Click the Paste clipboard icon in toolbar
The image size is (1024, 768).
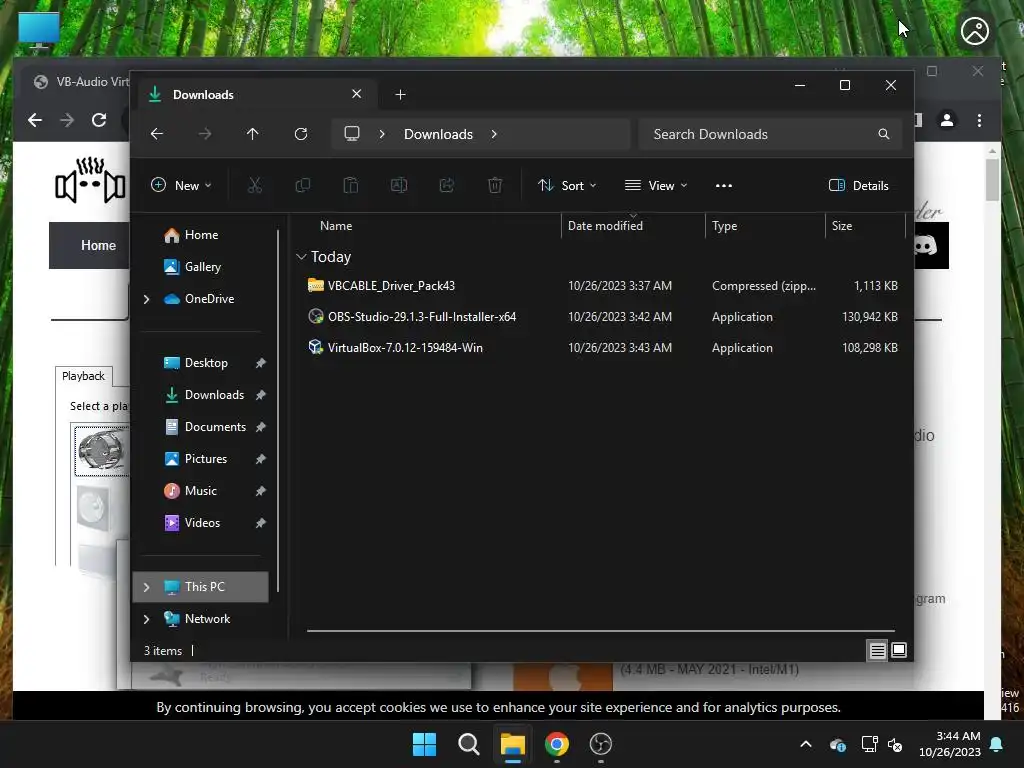pyautogui.click(x=351, y=185)
